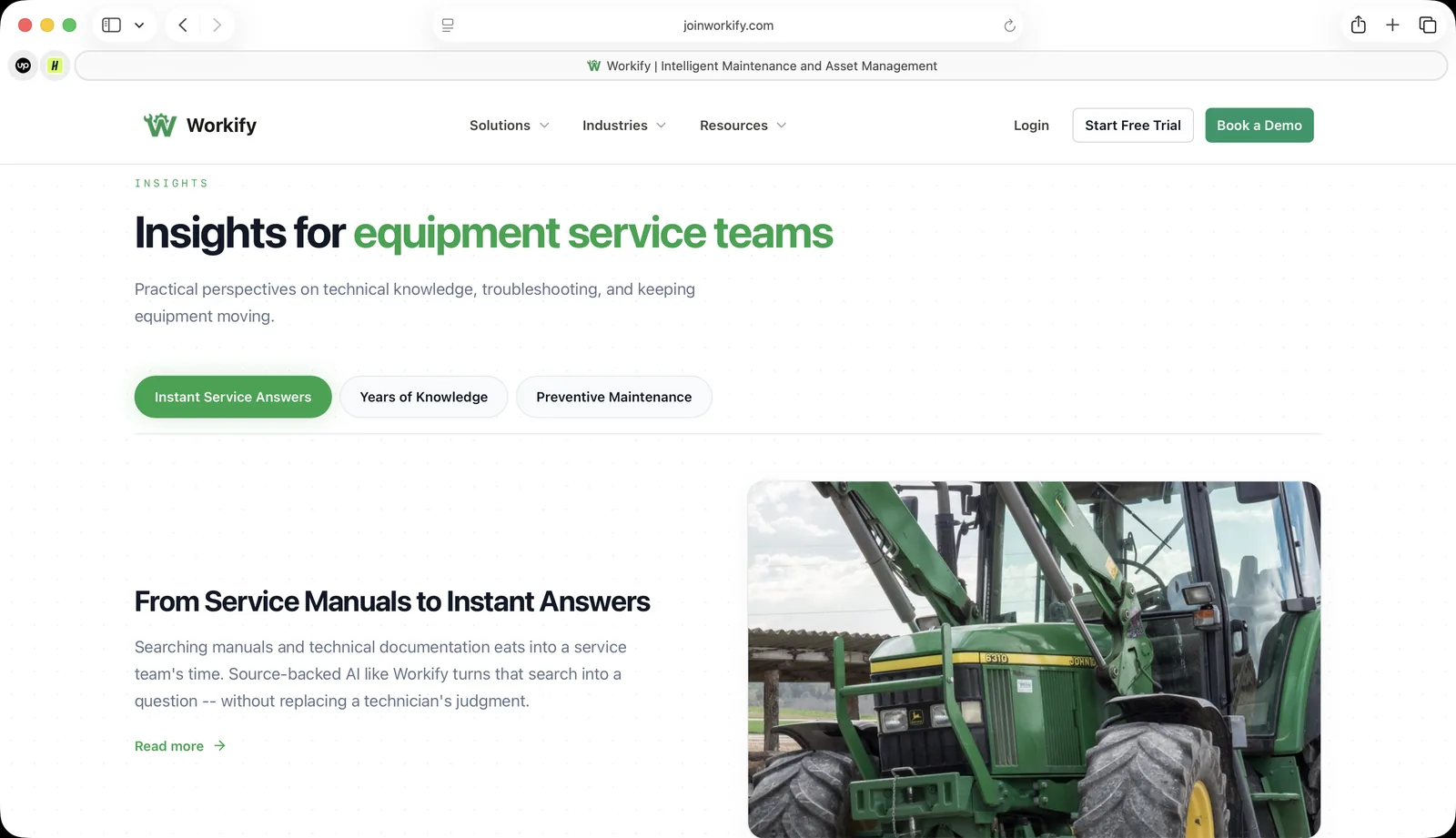Screen dimensions: 1456x838
Task: Select the Instant Service Answers filter
Action: coord(233,397)
